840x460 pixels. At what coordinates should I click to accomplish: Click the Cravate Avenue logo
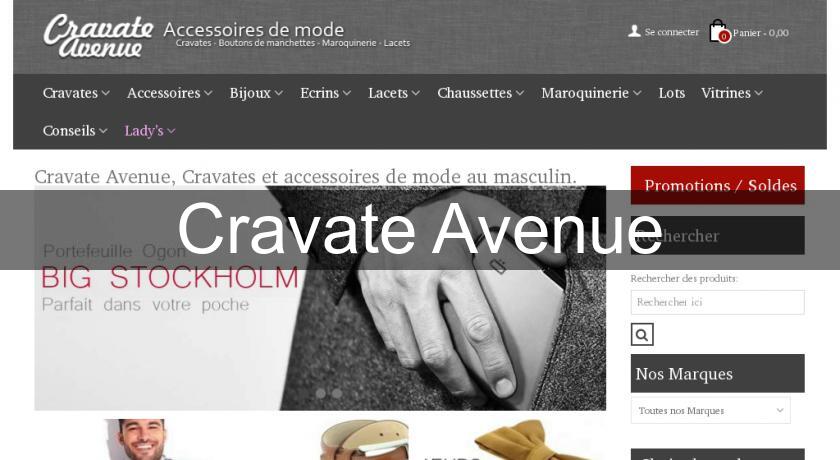click(x=98, y=36)
